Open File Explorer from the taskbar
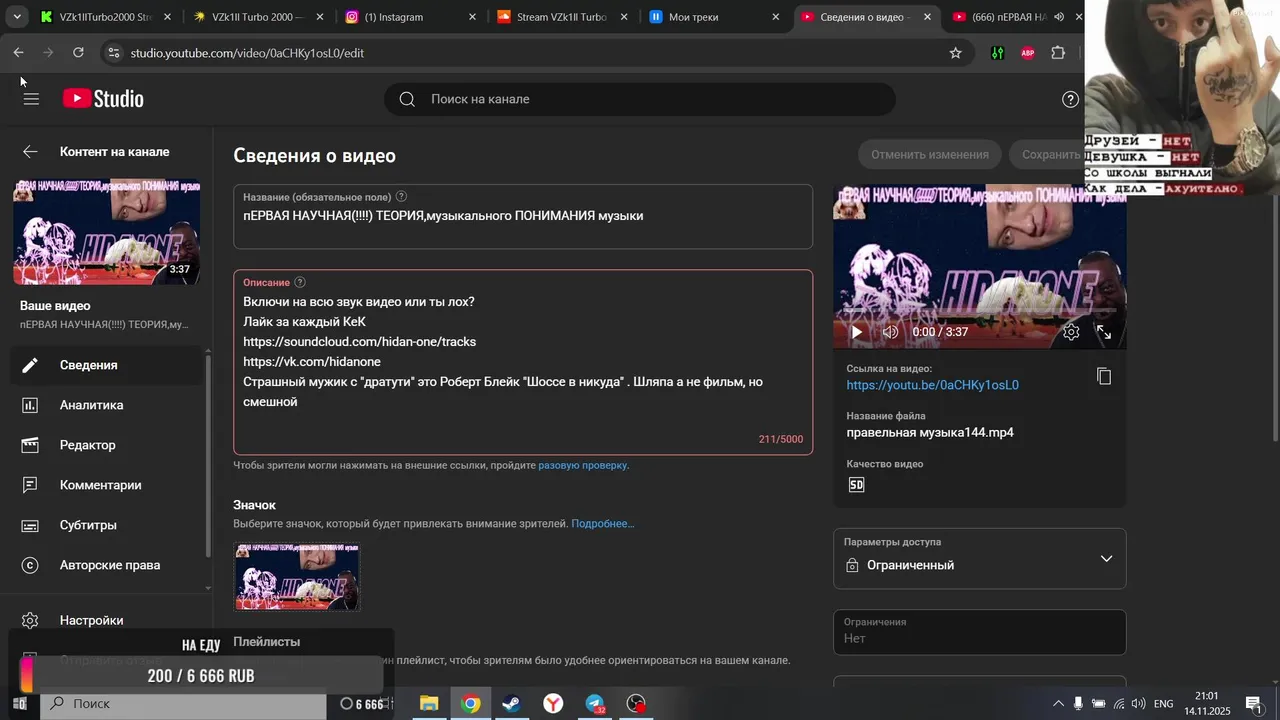The image size is (1280, 720). [429, 704]
